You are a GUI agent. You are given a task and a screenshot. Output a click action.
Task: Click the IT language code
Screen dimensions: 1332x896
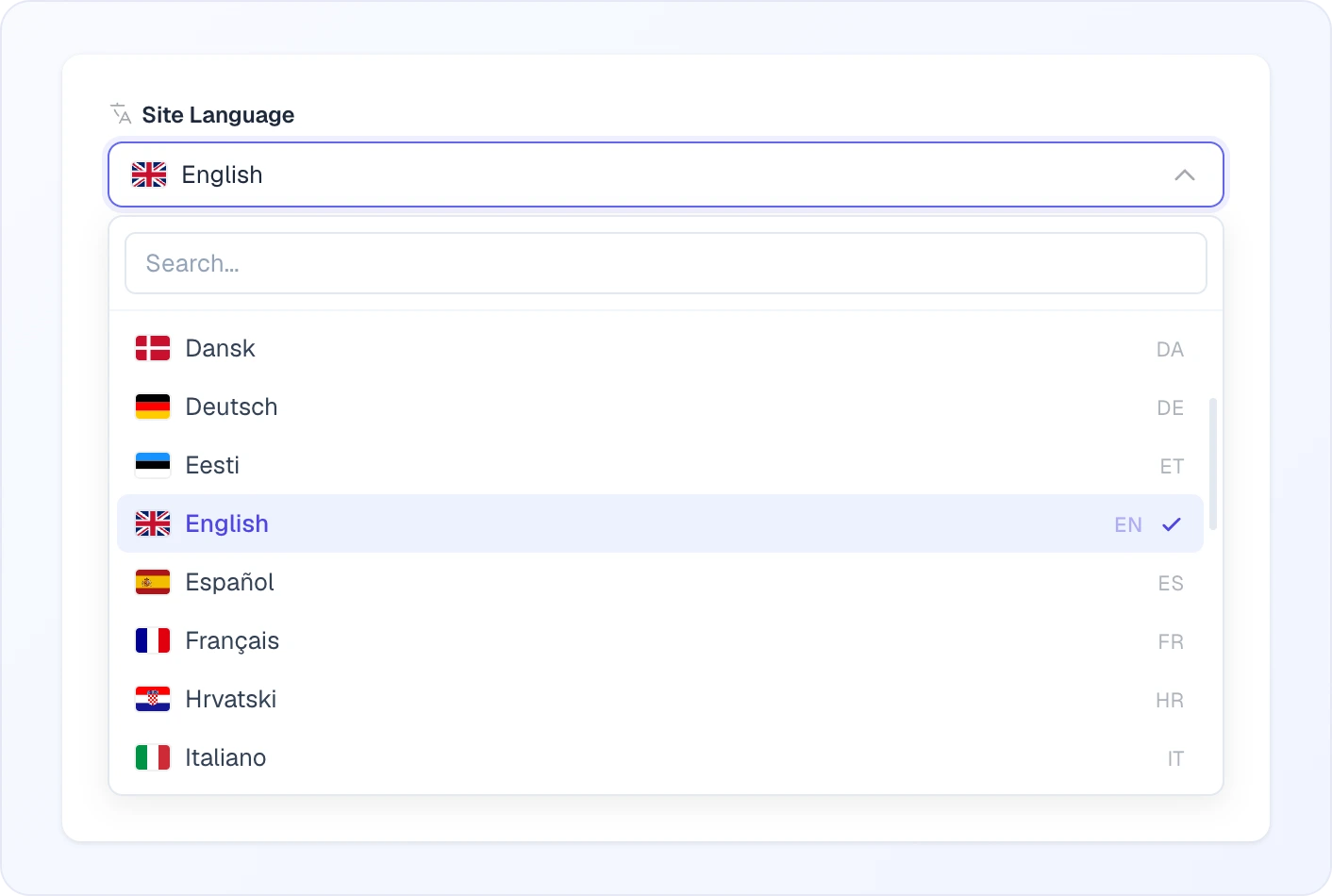pyautogui.click(x=1175, y=759)
